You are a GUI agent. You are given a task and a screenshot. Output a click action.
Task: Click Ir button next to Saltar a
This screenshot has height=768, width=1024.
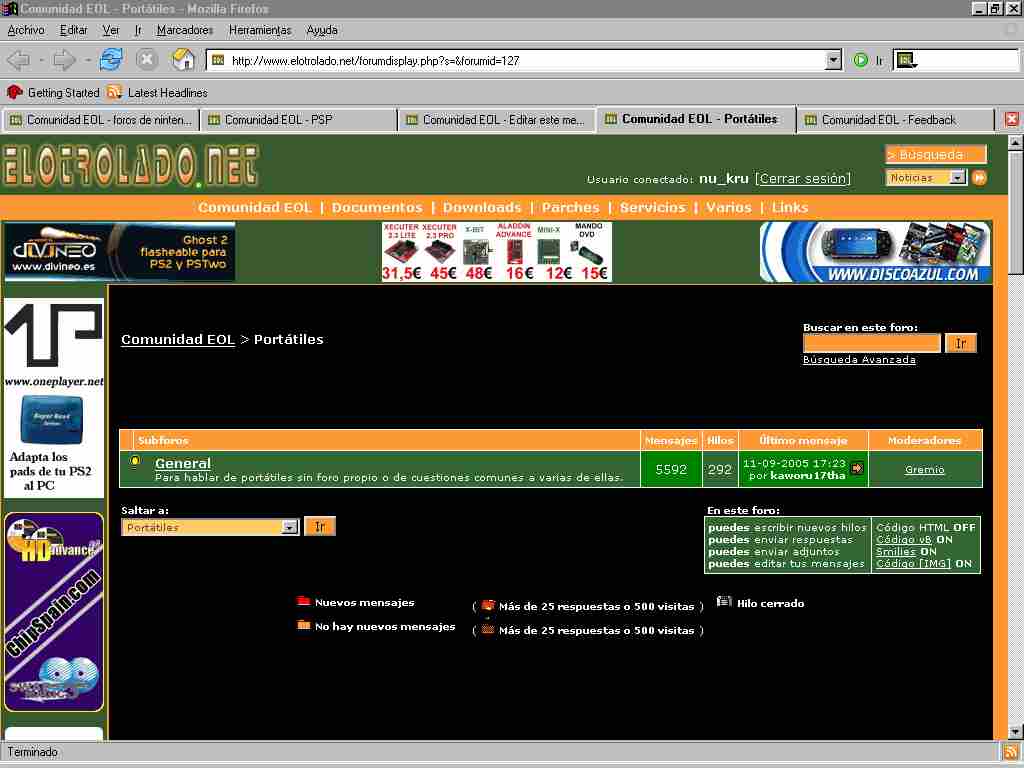(320, 526)
